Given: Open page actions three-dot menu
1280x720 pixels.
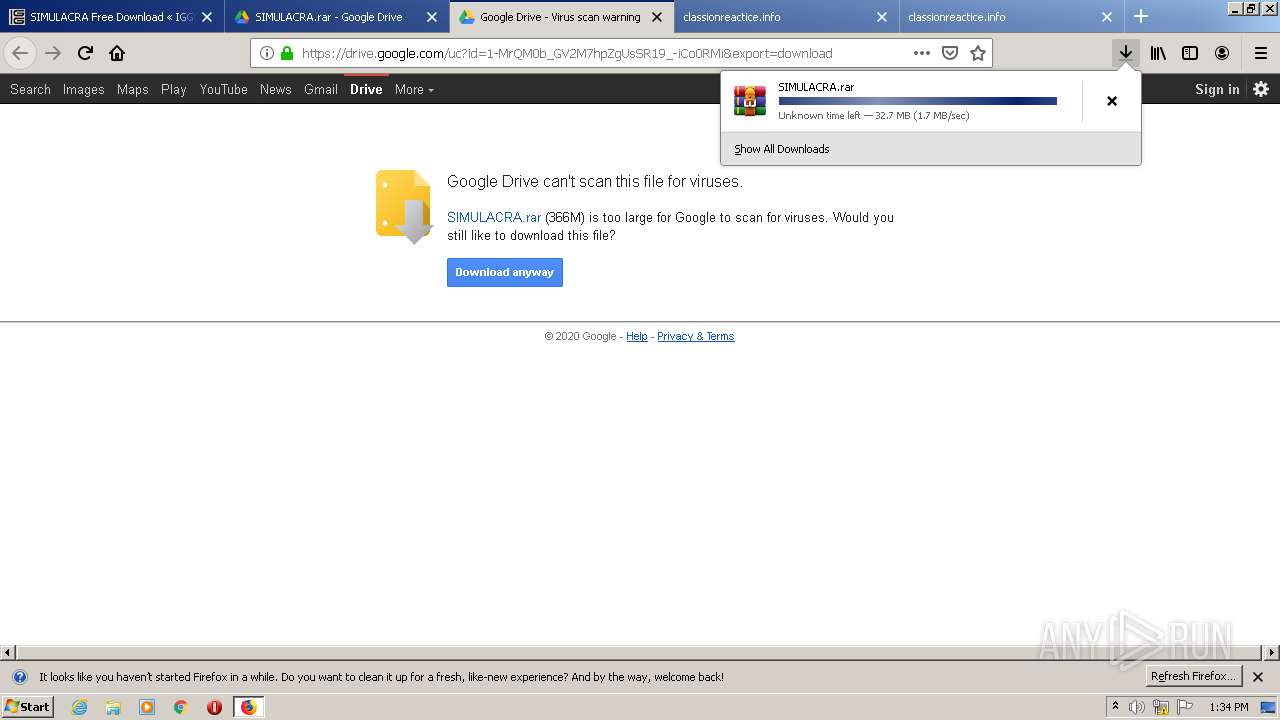Looking at the screenshot, I should (921, 53).
